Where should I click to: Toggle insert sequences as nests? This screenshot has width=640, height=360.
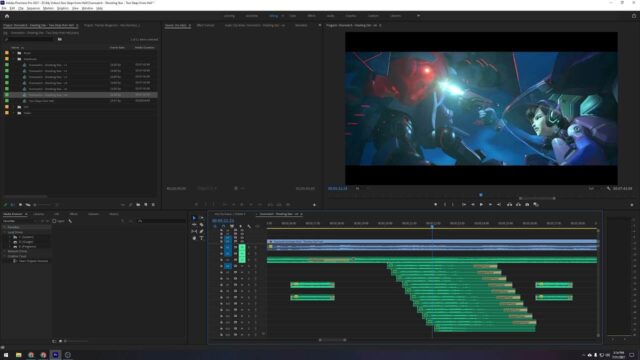tap(215, 226)
